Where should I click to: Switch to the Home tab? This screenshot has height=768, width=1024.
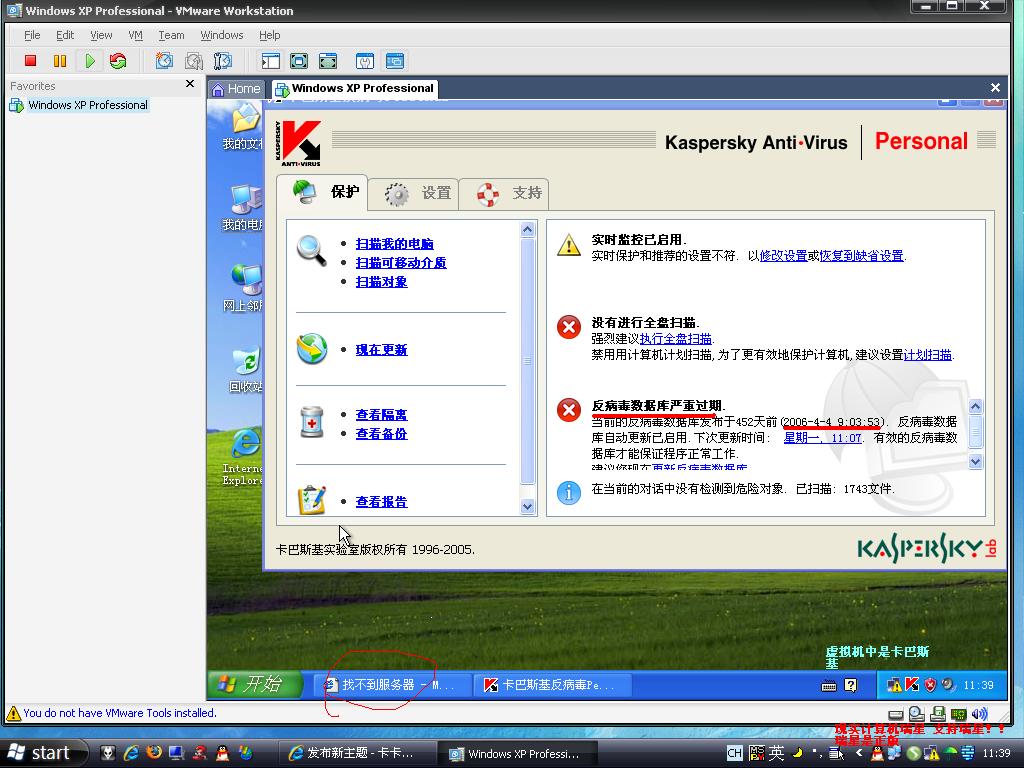[236, 89]
